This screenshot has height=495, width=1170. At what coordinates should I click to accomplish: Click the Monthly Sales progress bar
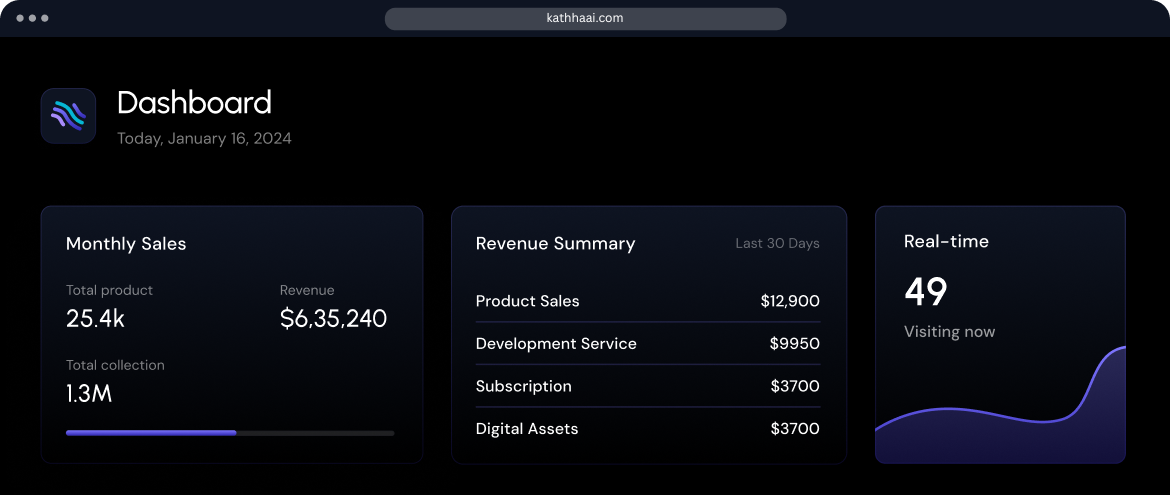(x=230, y=433)
